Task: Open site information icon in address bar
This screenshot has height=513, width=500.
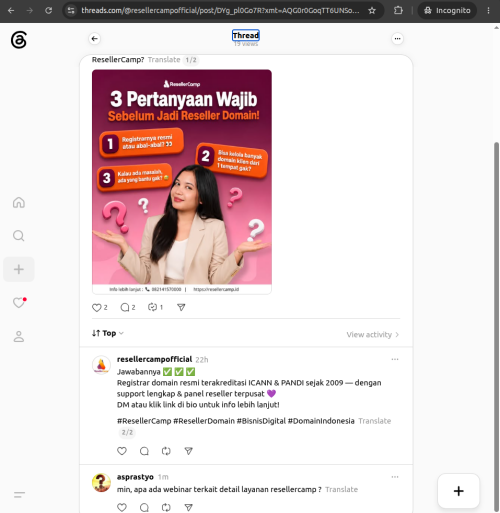Action: point(71,11)
